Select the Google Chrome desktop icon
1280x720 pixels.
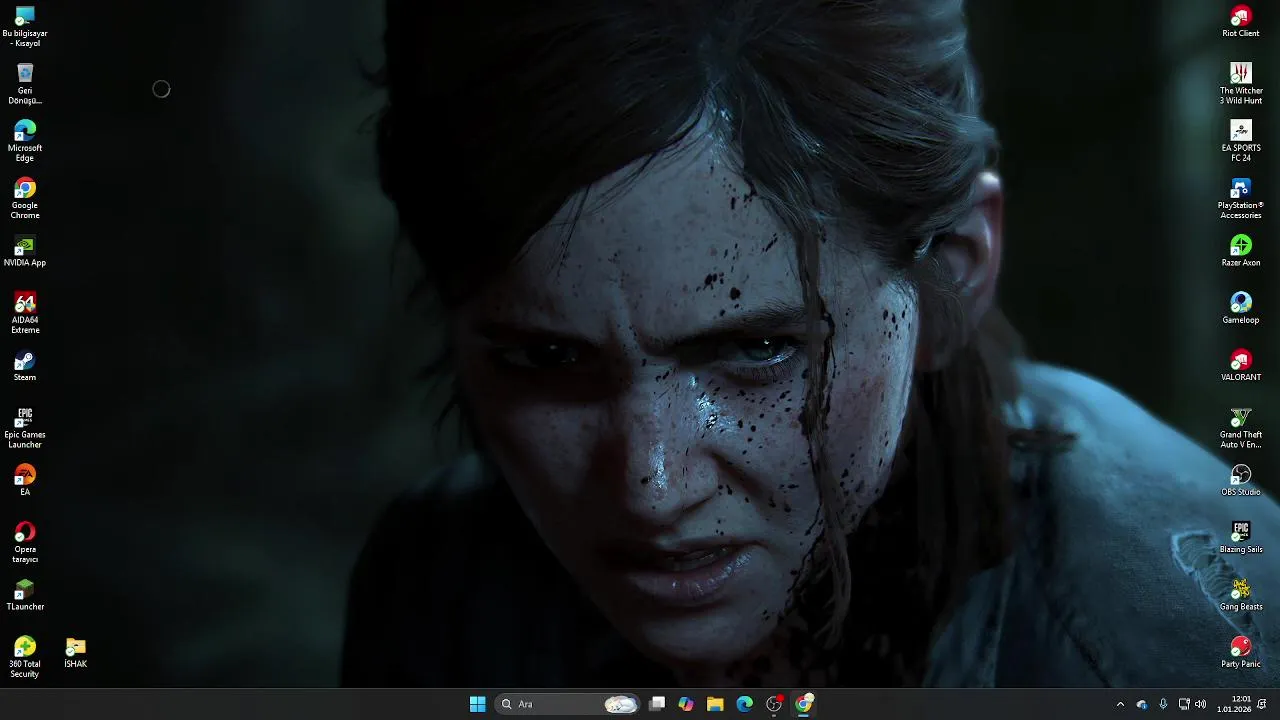(25, 198)
